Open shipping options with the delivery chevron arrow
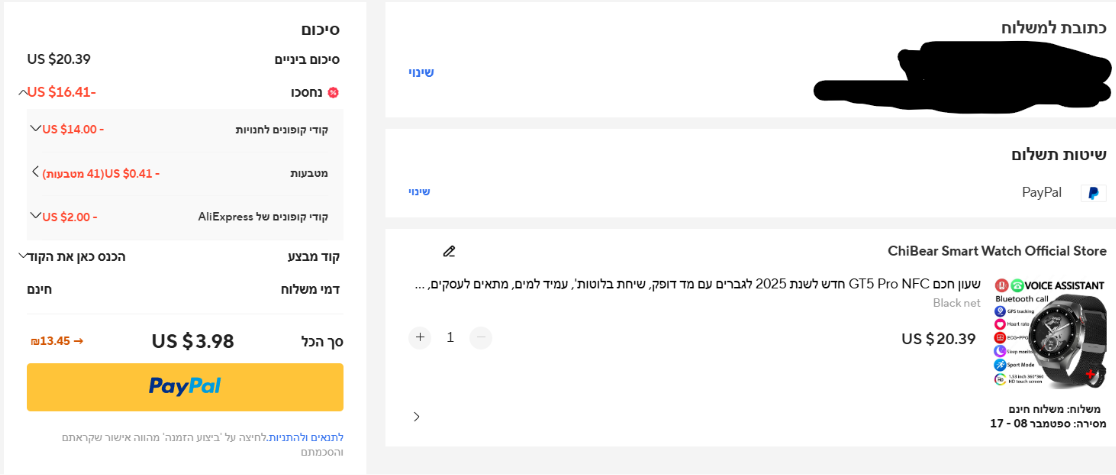 [x=417, y=416]
